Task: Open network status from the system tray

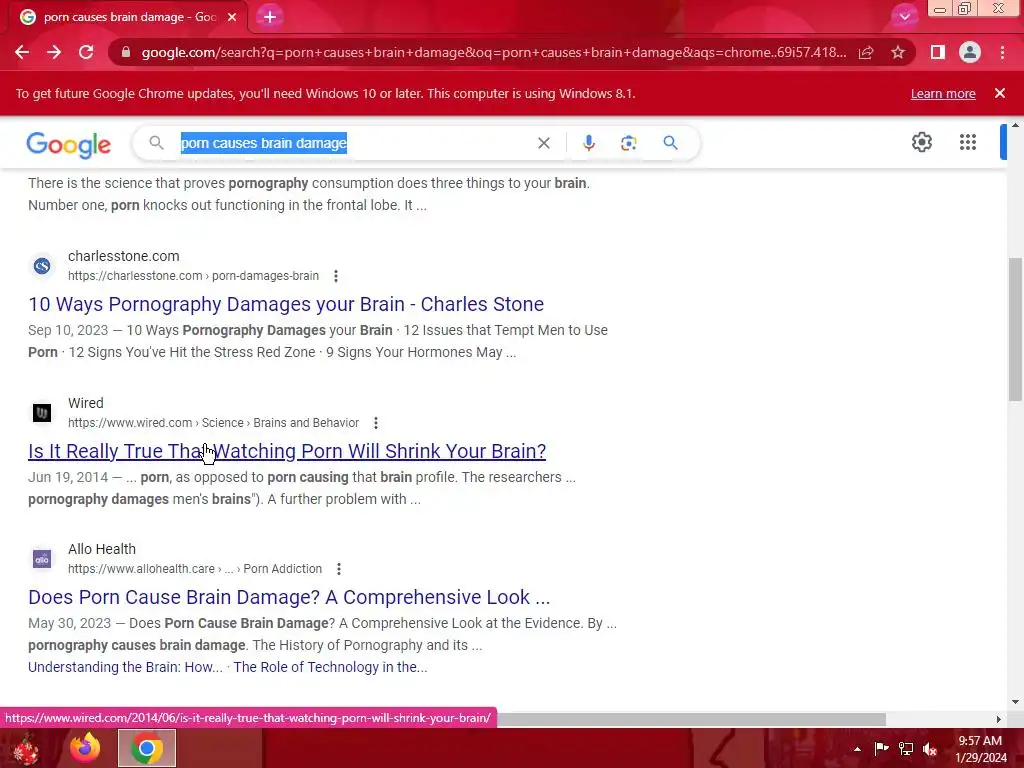Action: [906, 748]
